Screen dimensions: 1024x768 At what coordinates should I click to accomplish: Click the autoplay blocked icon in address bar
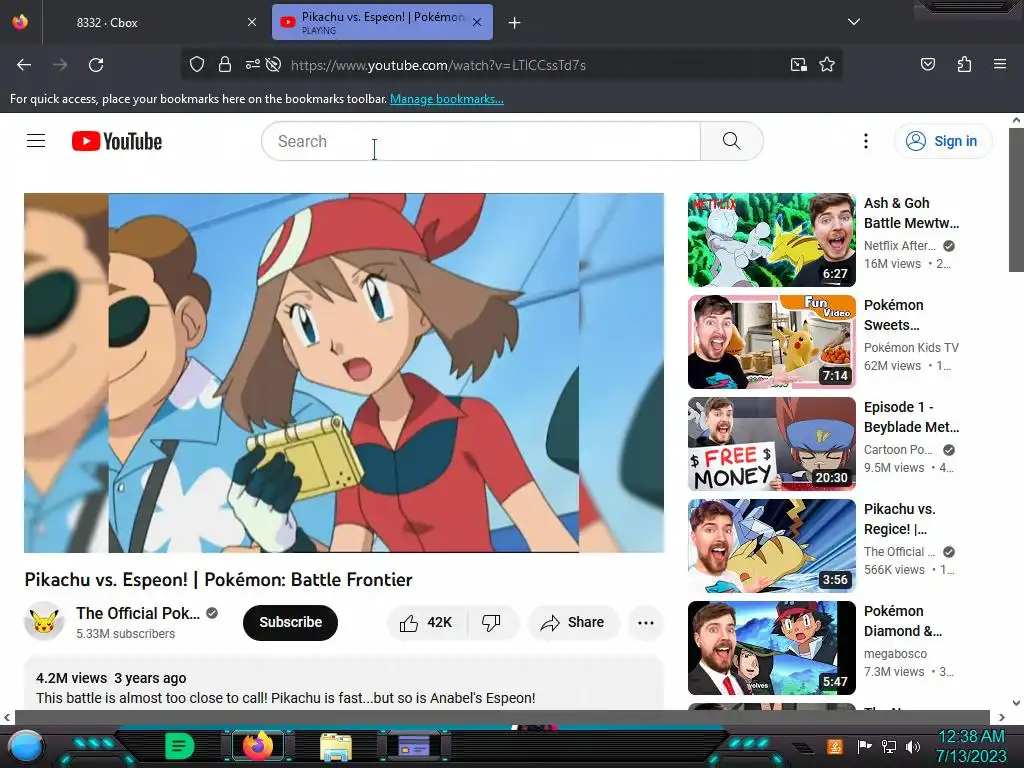(274, 65)
